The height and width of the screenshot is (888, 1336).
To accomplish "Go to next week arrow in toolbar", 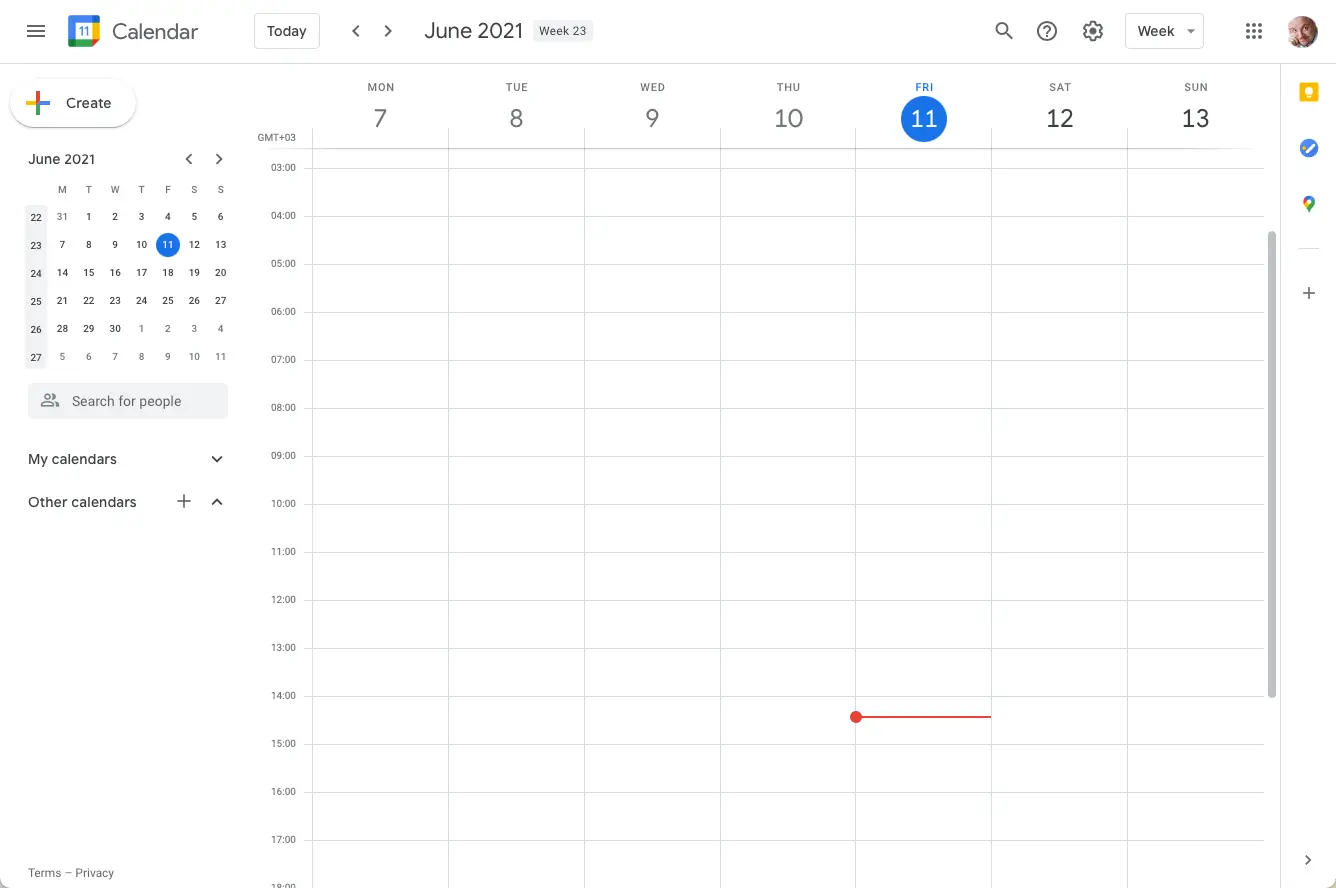I will [388, 31].
